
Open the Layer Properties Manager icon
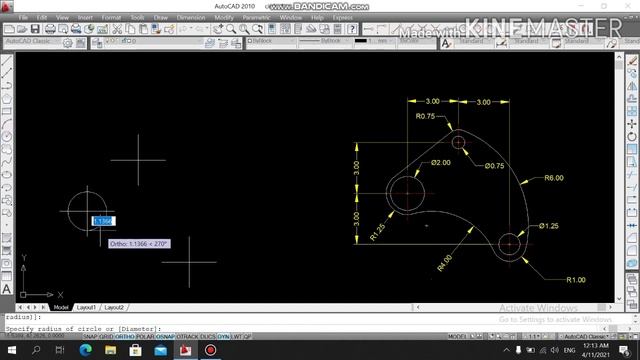tap(97, 42)
